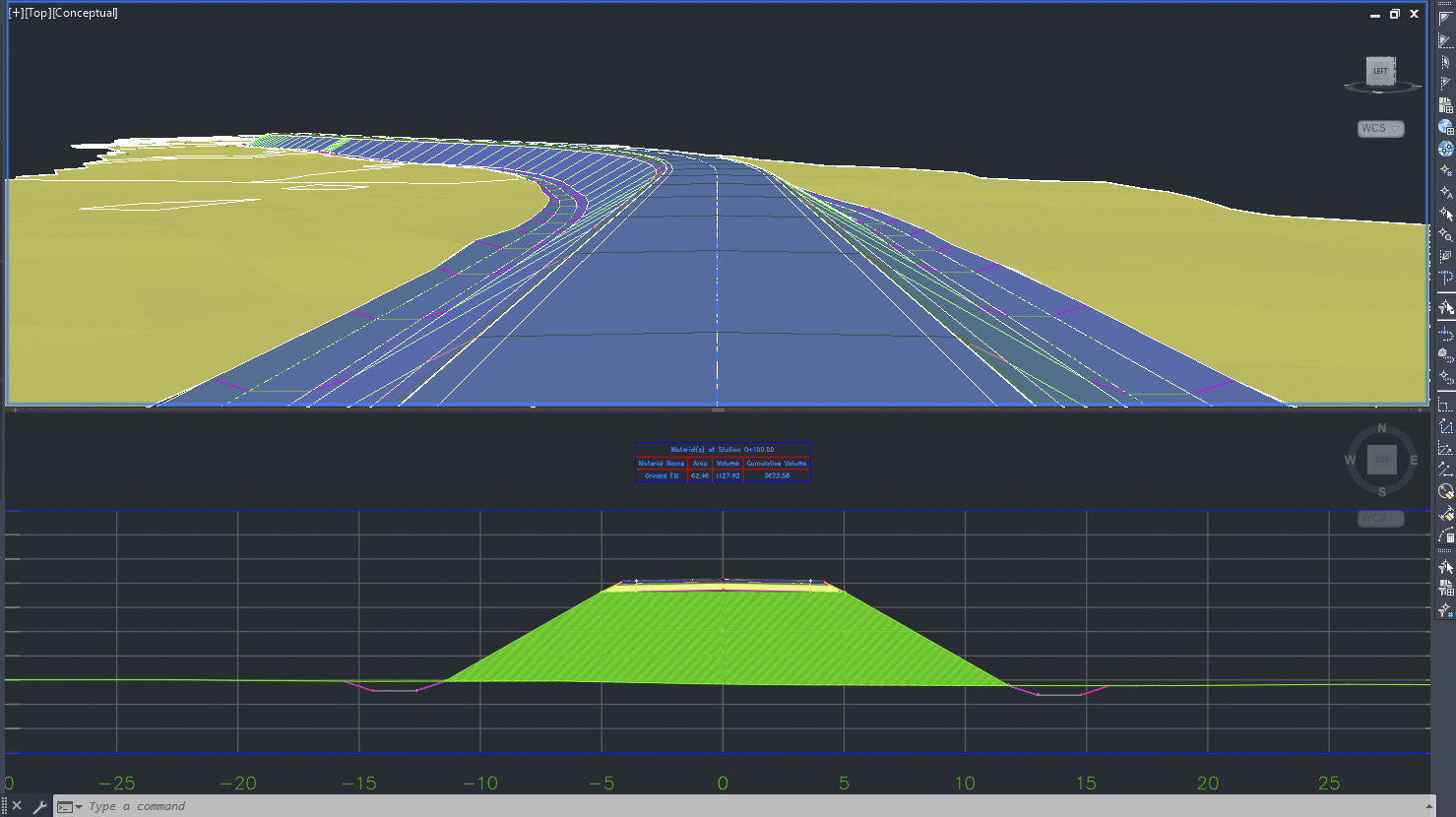Click the Grid Northing Easting icon
1456x817 pixels.
[x=1445, y=105]
